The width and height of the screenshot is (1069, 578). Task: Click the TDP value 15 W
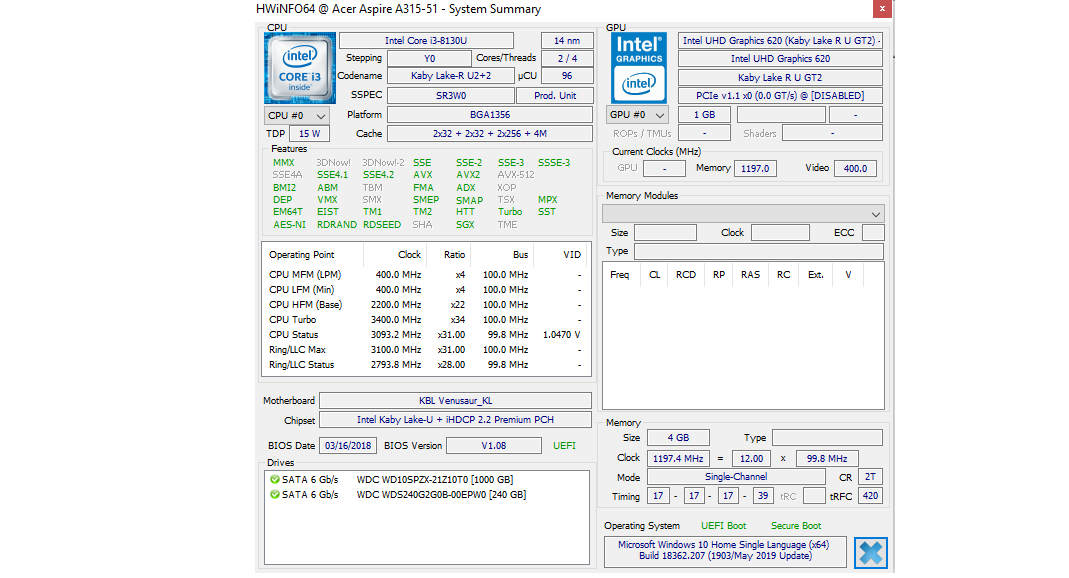tap(310, 134)
